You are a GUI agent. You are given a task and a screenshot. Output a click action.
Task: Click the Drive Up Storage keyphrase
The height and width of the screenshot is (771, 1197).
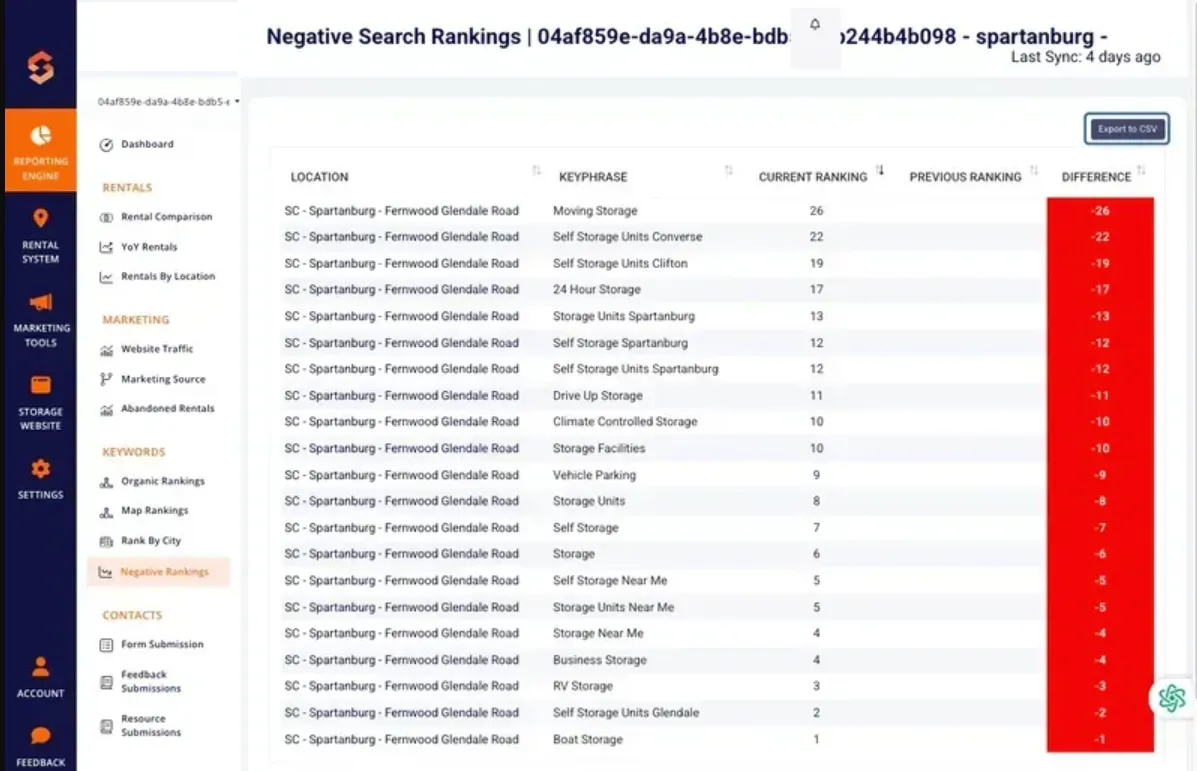(x=598, y=396)
